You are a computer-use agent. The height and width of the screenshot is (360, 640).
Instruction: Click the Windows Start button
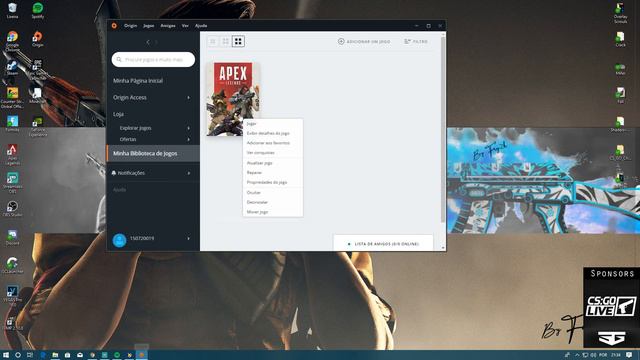6,355
